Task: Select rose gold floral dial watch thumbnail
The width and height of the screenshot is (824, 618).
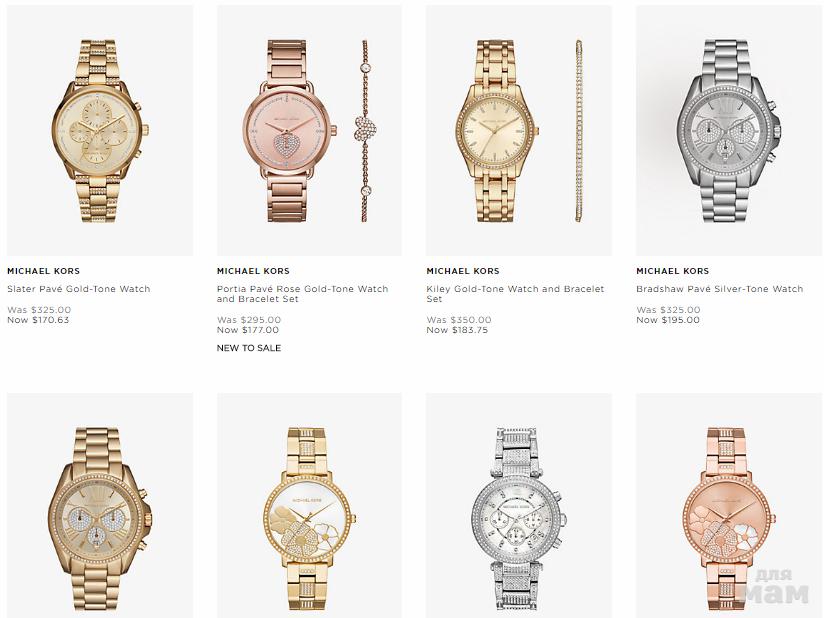Action: tap(729, 506)
